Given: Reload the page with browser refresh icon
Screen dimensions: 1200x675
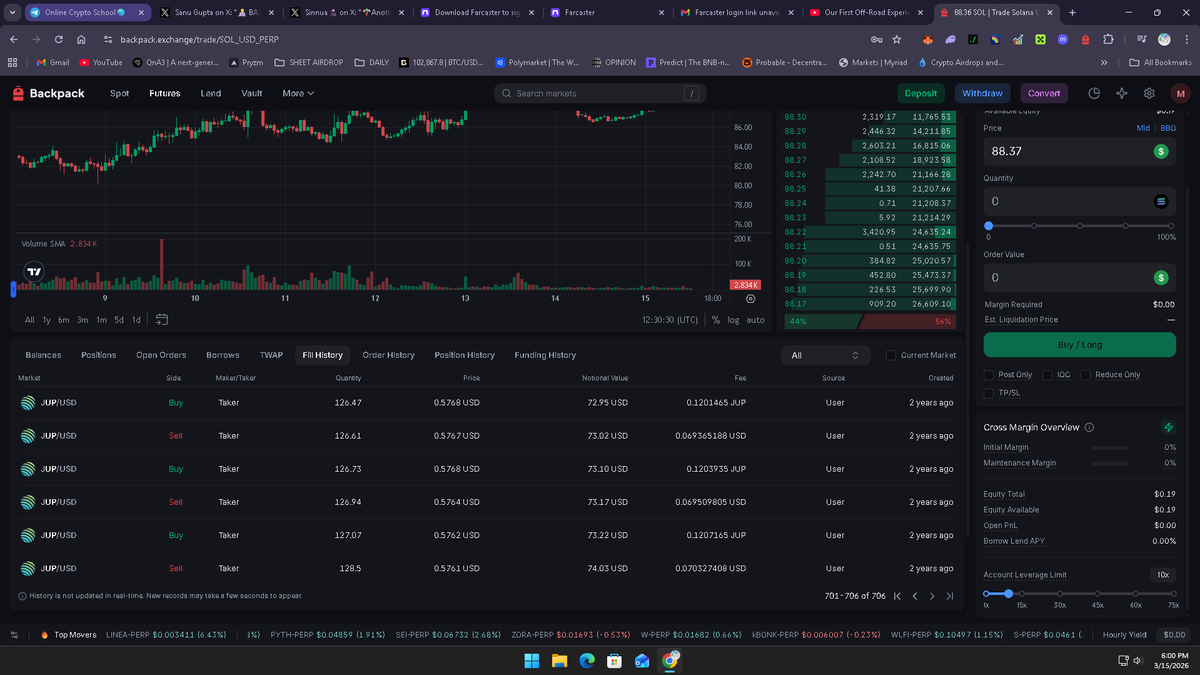Looking at the screenshot, I should tap(59, 39).
